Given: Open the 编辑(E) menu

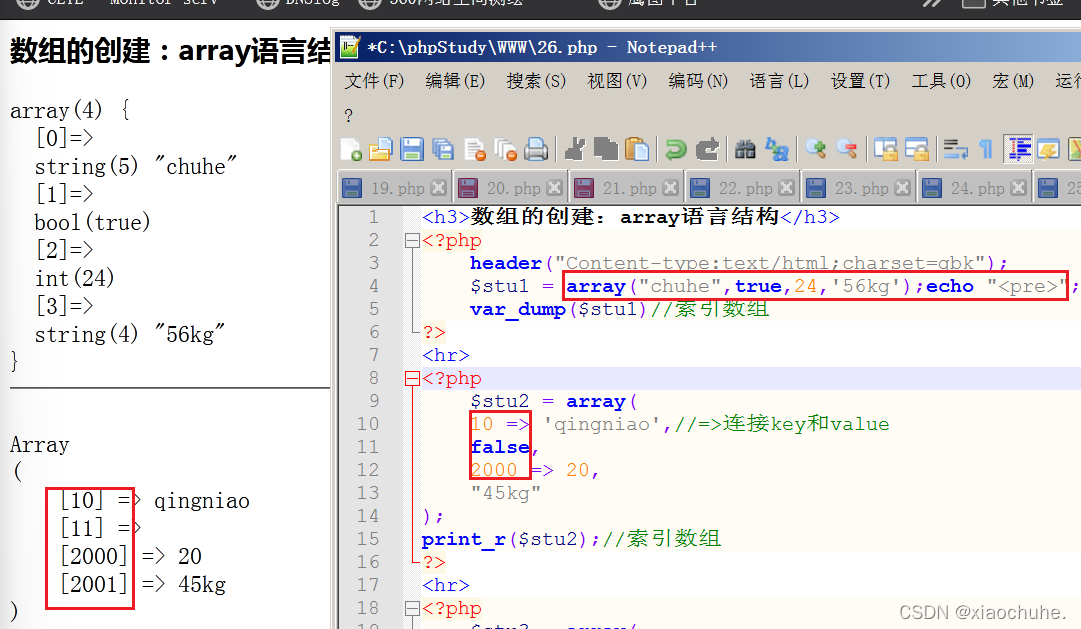Looking at the screenshot, I should click(x=455, y=81).
